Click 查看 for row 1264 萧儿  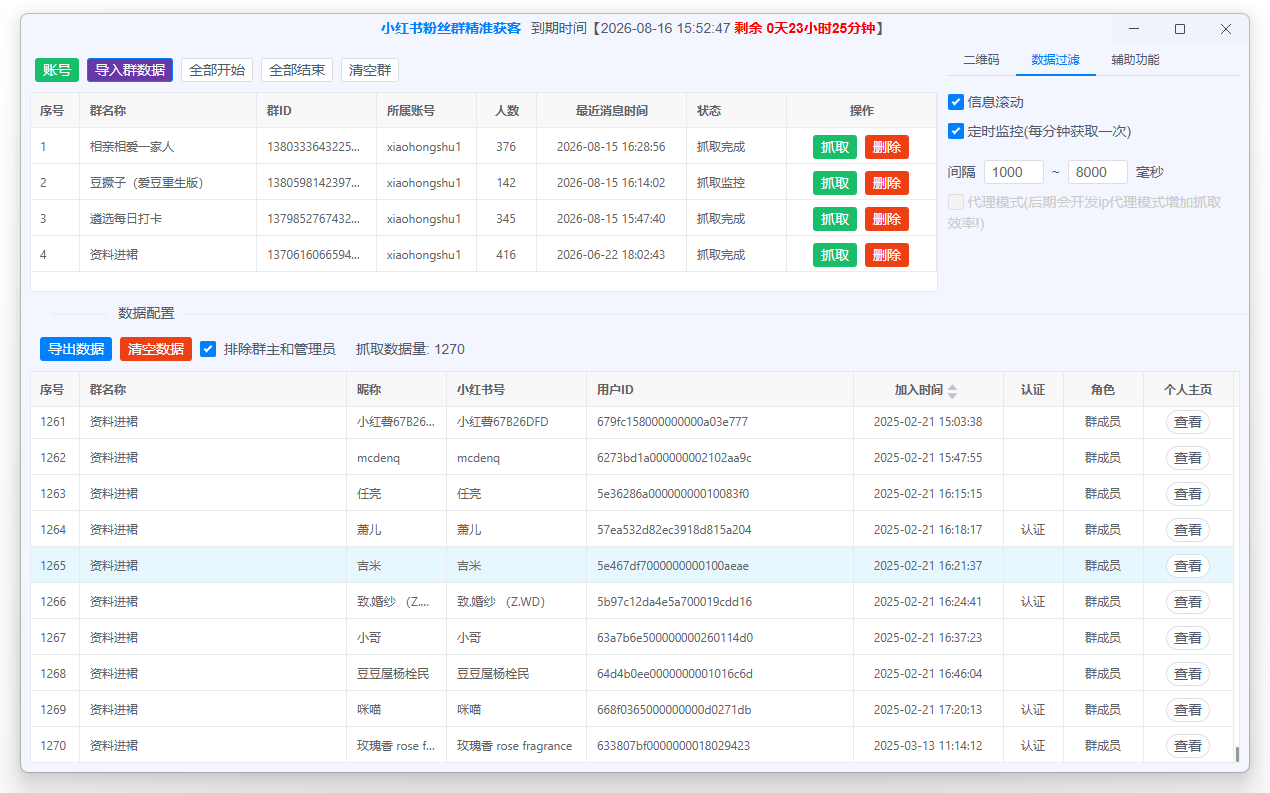[1188, 530]
